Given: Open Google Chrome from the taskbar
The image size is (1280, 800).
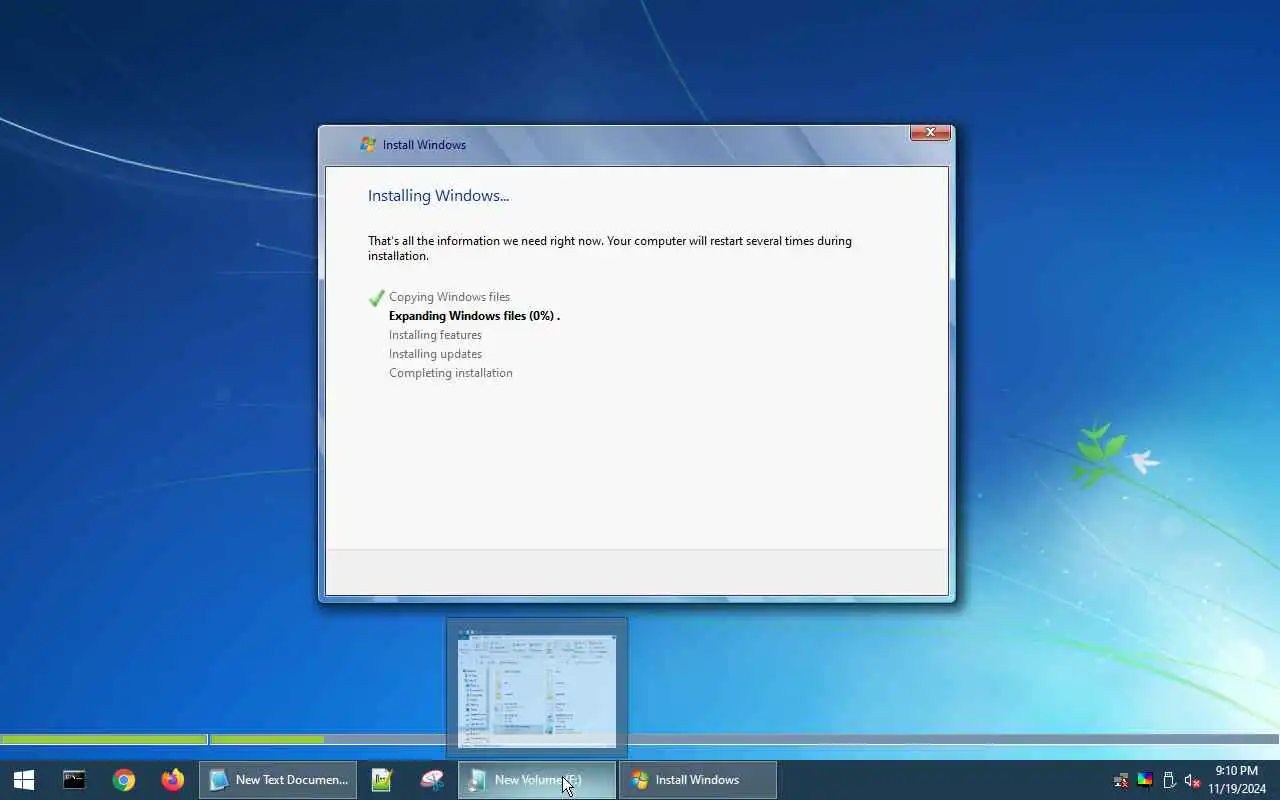Looking at the screenshot, I should [x=124, y=780].
